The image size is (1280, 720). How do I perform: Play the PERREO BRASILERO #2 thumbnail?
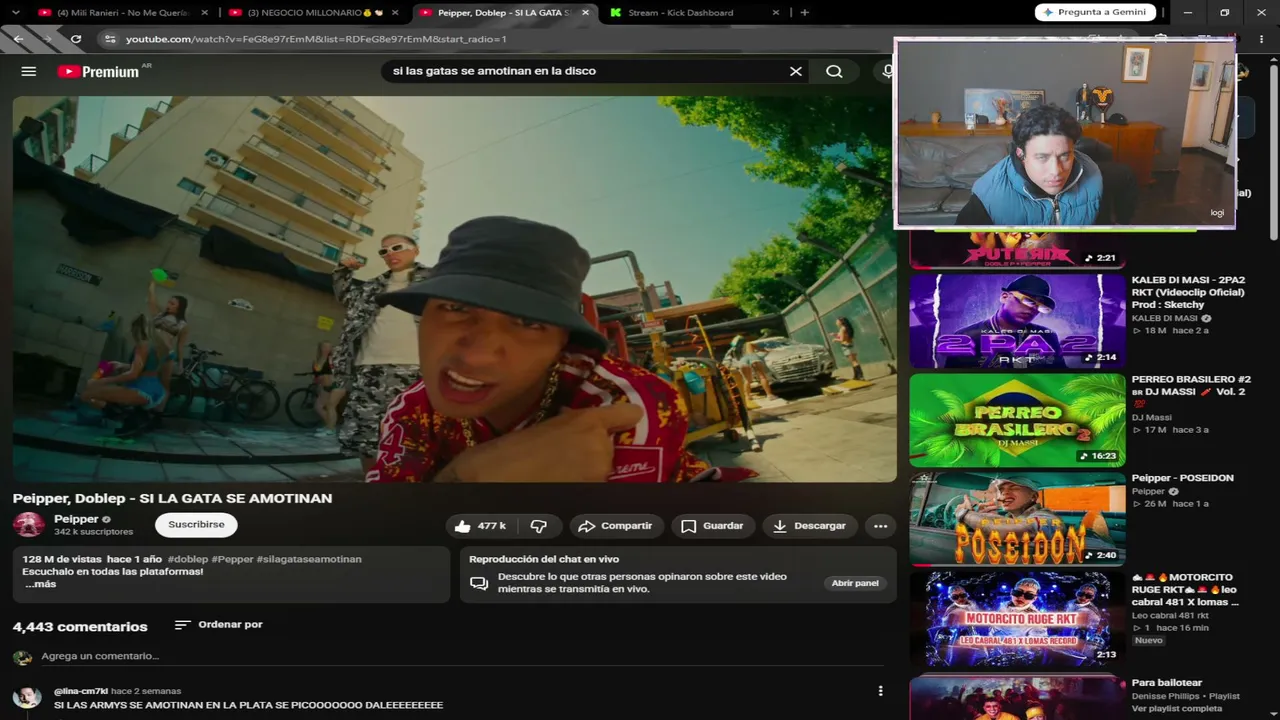[1017, 420]
